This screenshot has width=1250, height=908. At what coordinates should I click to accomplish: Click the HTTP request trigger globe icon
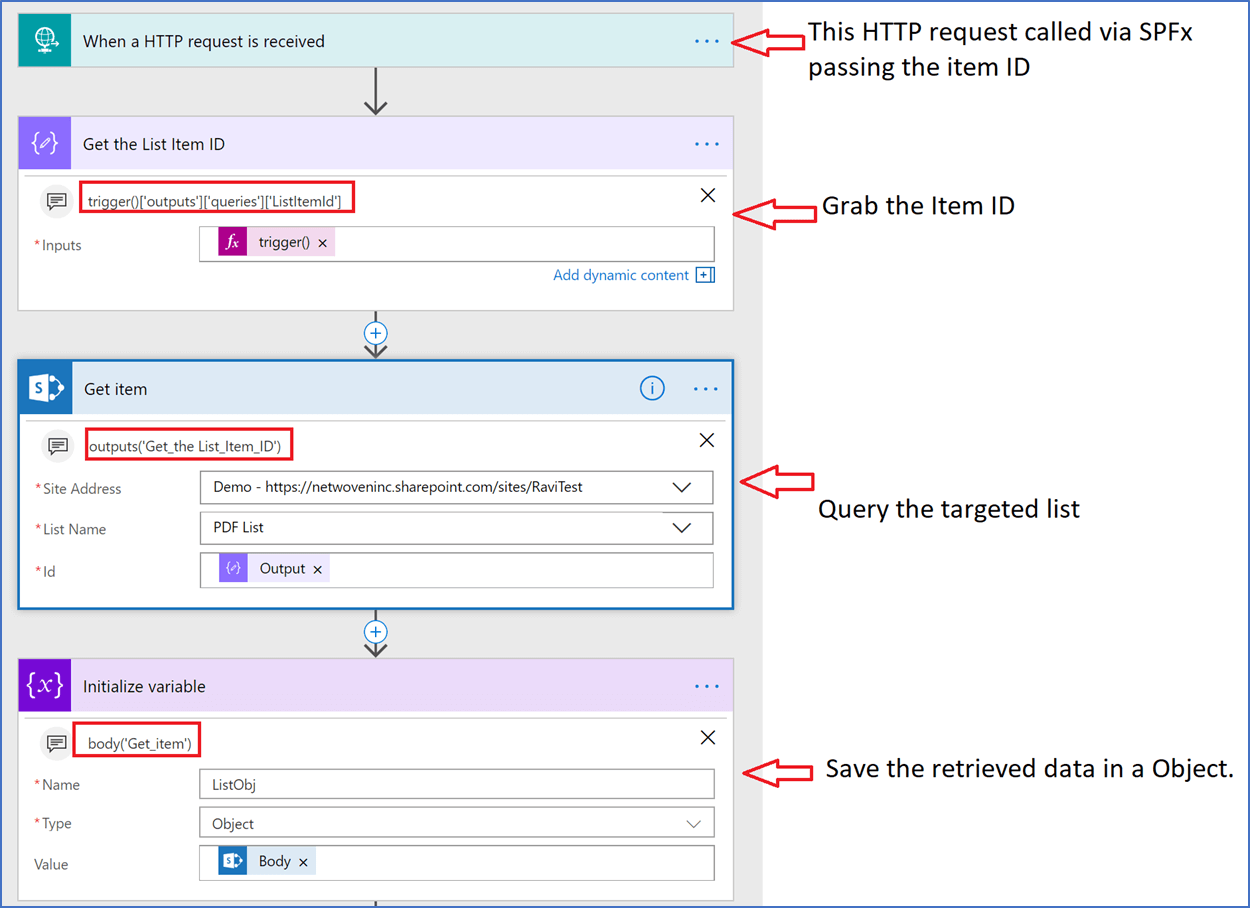click(44, 41)
